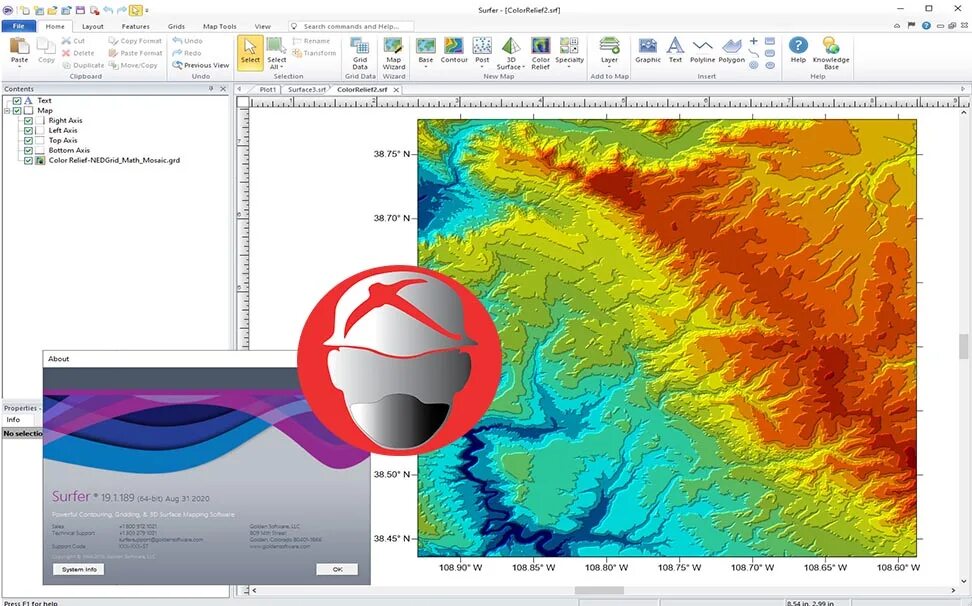Screen dimensions: 972x606
Task: Expand the Specialty dropdown arrow
Action: click(x=569, y=66)
